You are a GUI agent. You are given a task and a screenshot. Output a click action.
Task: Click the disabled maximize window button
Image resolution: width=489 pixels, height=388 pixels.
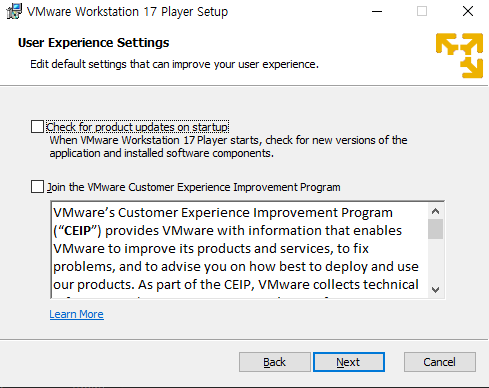pos(422,11)
